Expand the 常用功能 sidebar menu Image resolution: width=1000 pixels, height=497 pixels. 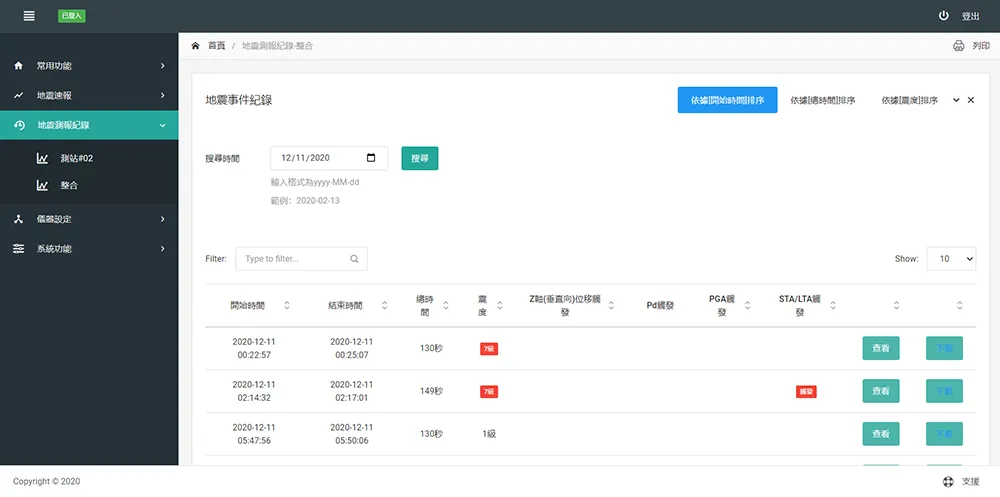tap(89, 66)
